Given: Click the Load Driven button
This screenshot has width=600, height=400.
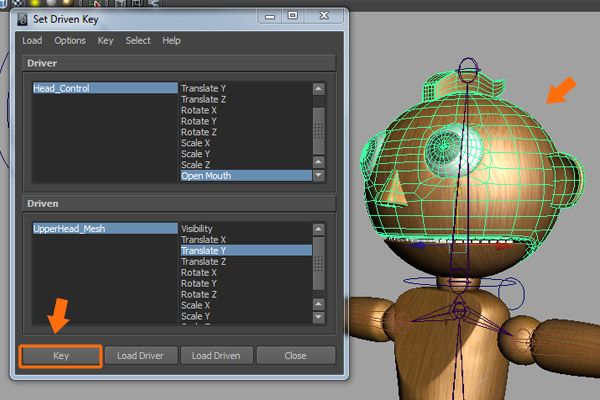Looking at the screenshot, I should tap(218, 355).
